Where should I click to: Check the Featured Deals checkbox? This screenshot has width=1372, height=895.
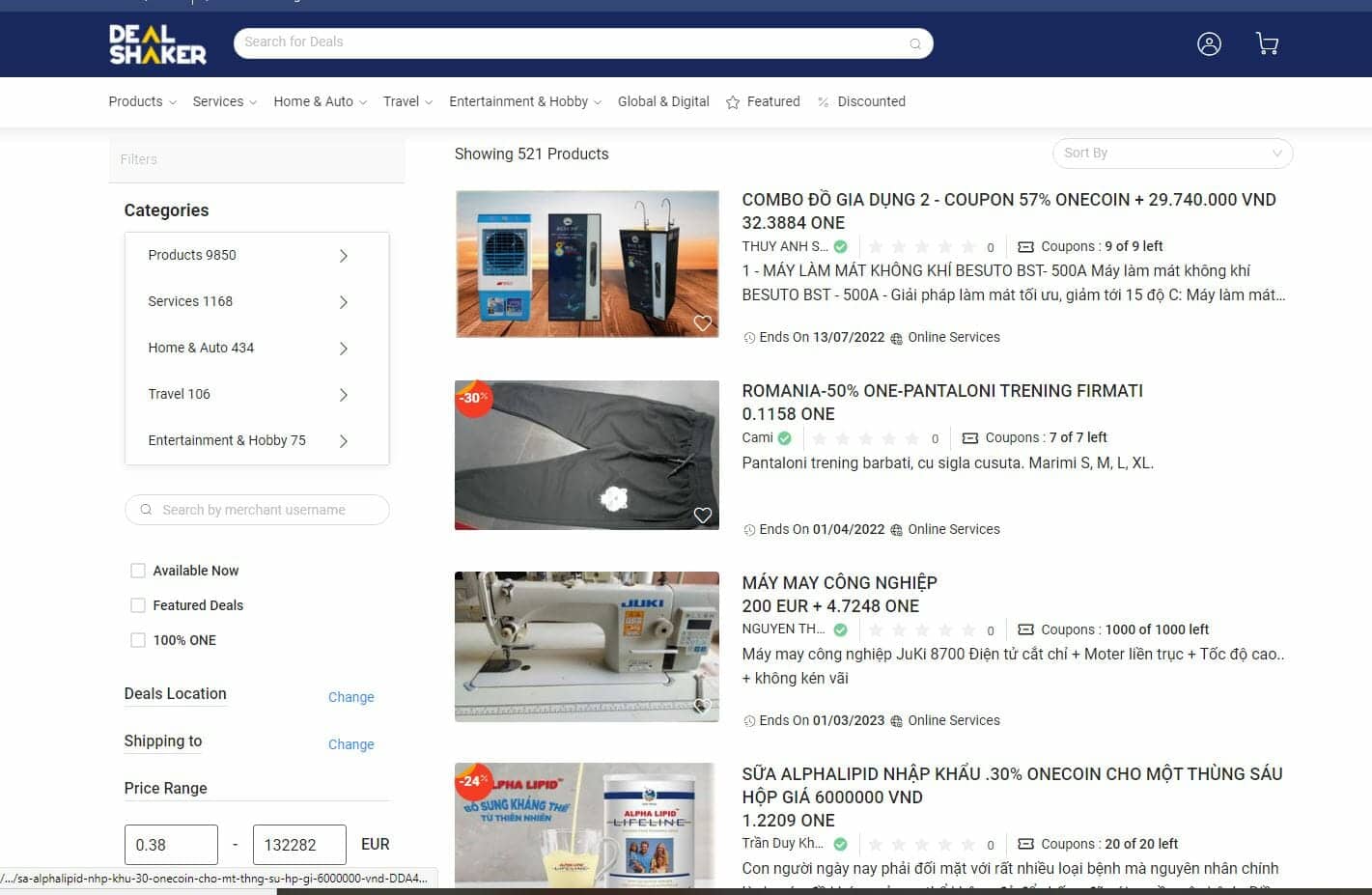138,605
